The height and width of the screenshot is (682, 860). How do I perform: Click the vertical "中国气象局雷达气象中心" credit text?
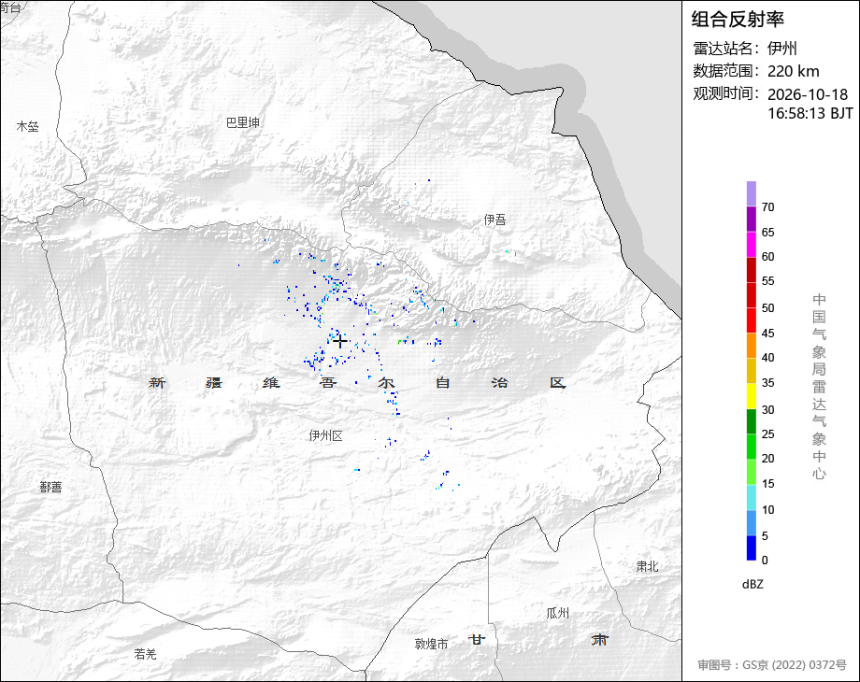click(x=819, y=386)
